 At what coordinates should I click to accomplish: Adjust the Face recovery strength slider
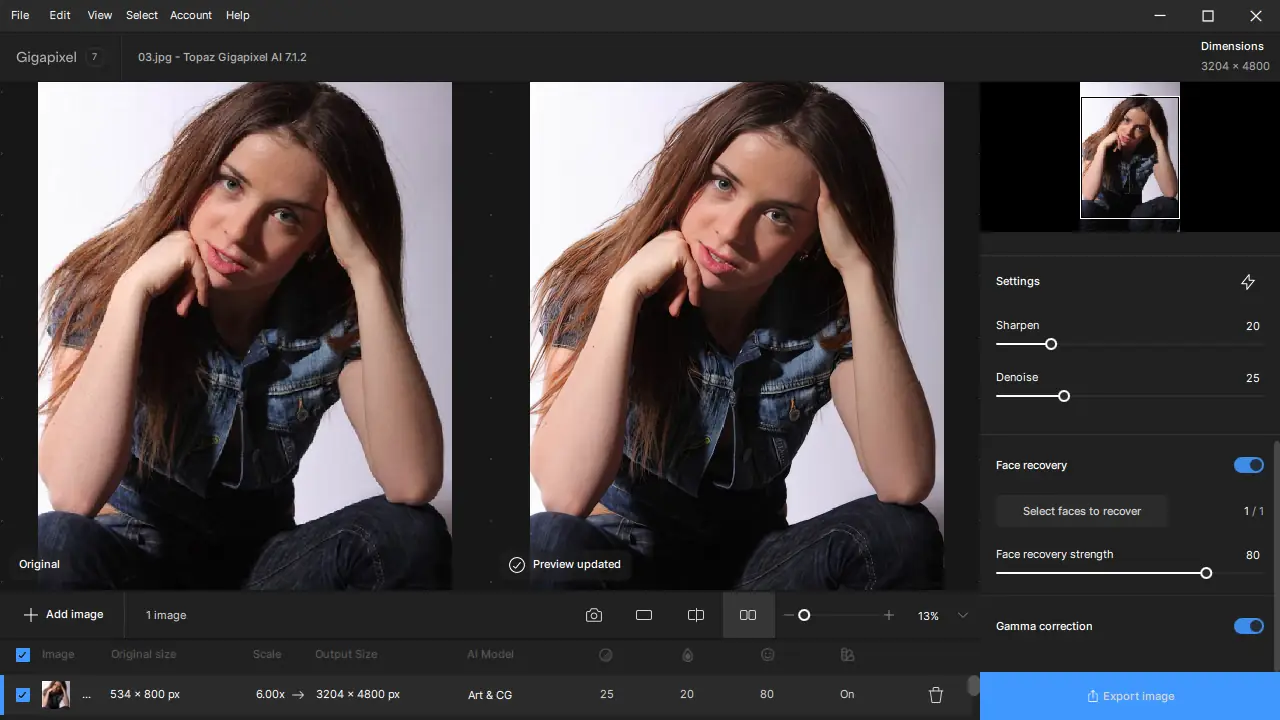coord(1206,573)
